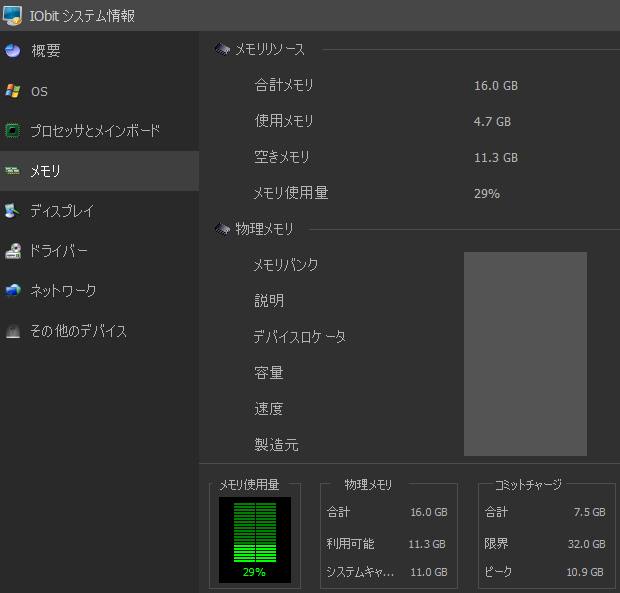620x593 pixels.
Task: Click the Windows flag icon beside OS
Action: 13,91
